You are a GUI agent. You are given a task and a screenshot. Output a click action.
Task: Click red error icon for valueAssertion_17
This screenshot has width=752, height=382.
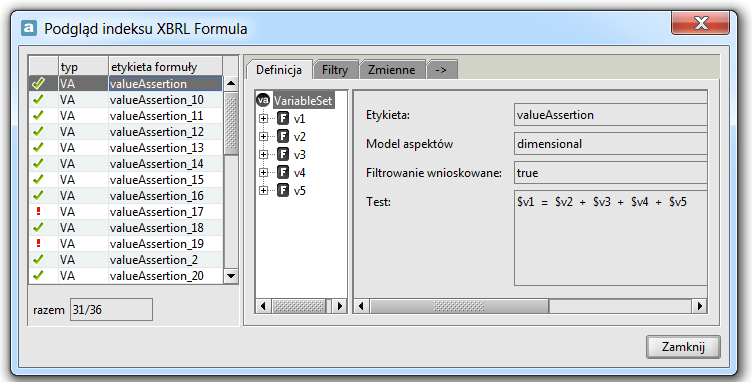coord(38,211)
